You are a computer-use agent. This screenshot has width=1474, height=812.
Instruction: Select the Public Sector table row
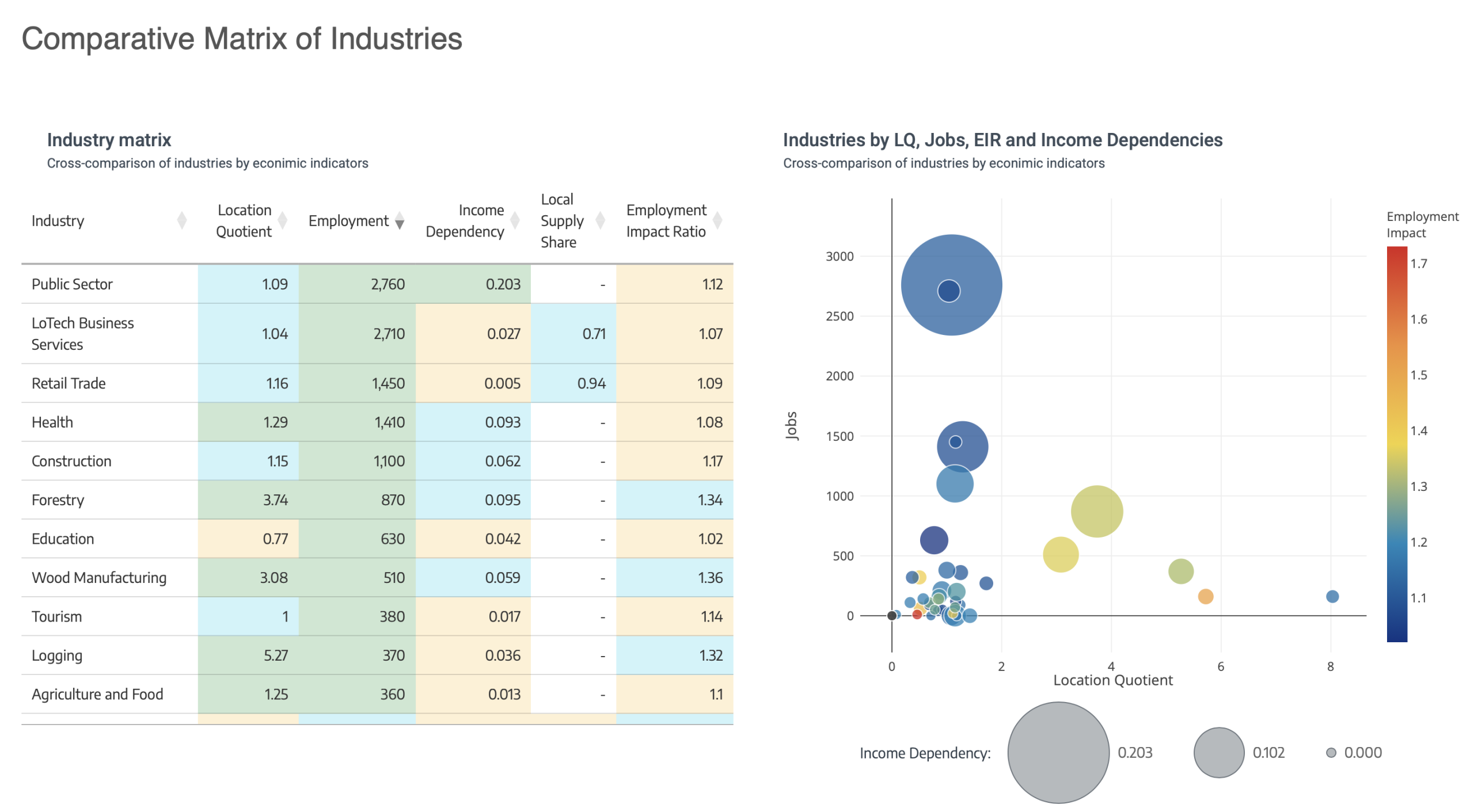pyautogui.click(x=377, y=284)
